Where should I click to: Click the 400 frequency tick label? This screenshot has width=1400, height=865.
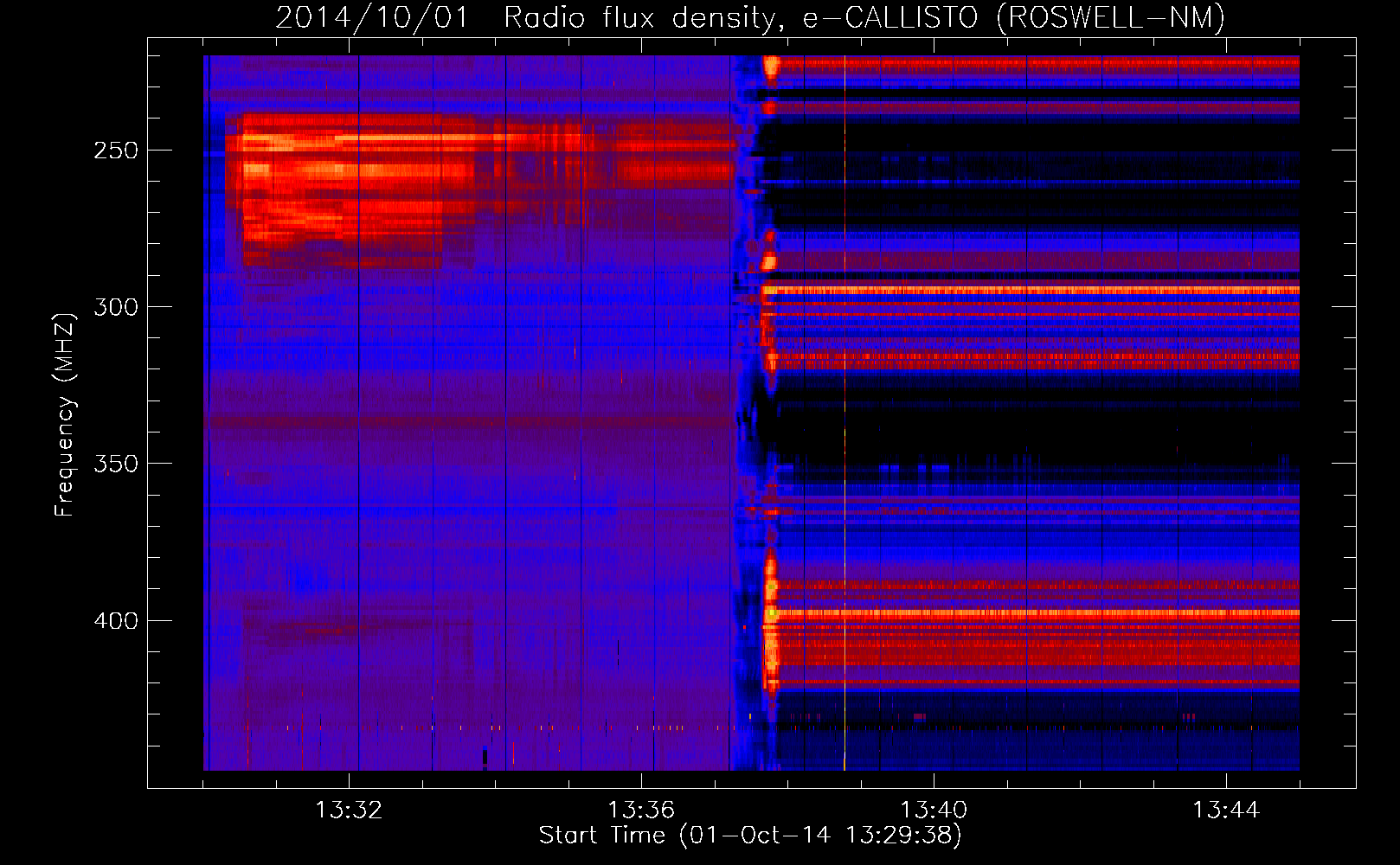point(116,621)
